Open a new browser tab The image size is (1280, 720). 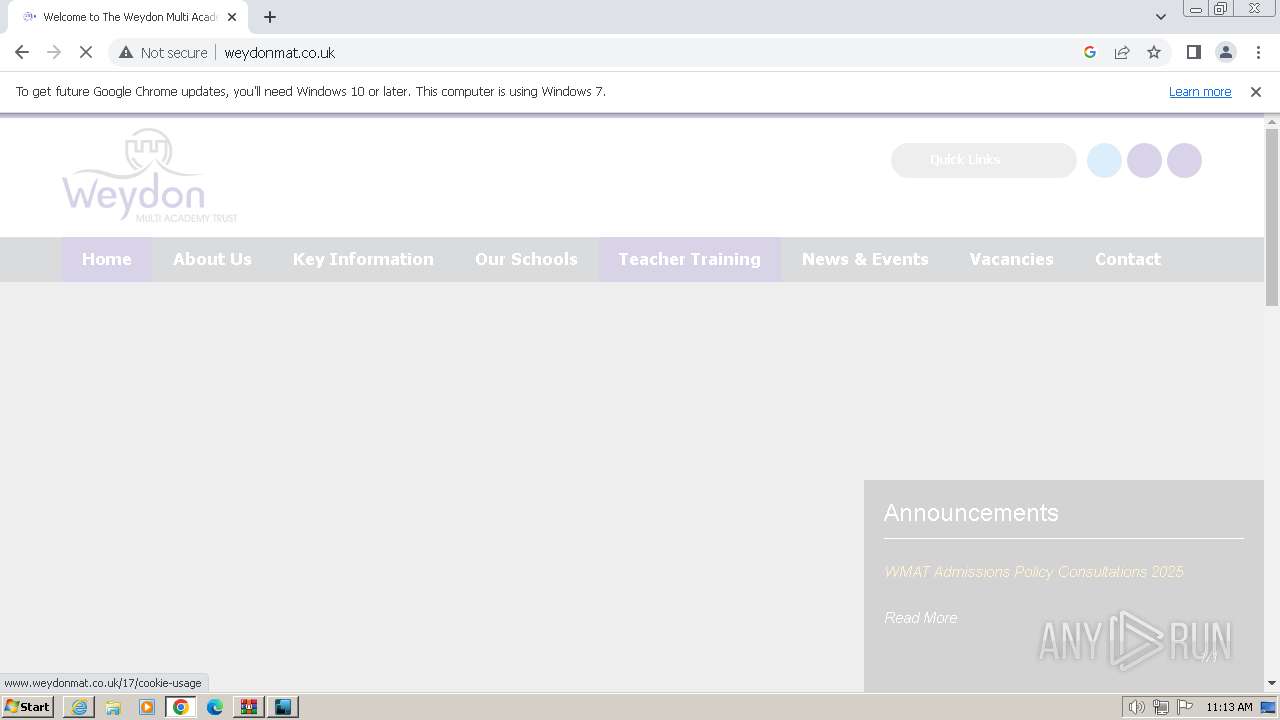[x=270, y=17]
